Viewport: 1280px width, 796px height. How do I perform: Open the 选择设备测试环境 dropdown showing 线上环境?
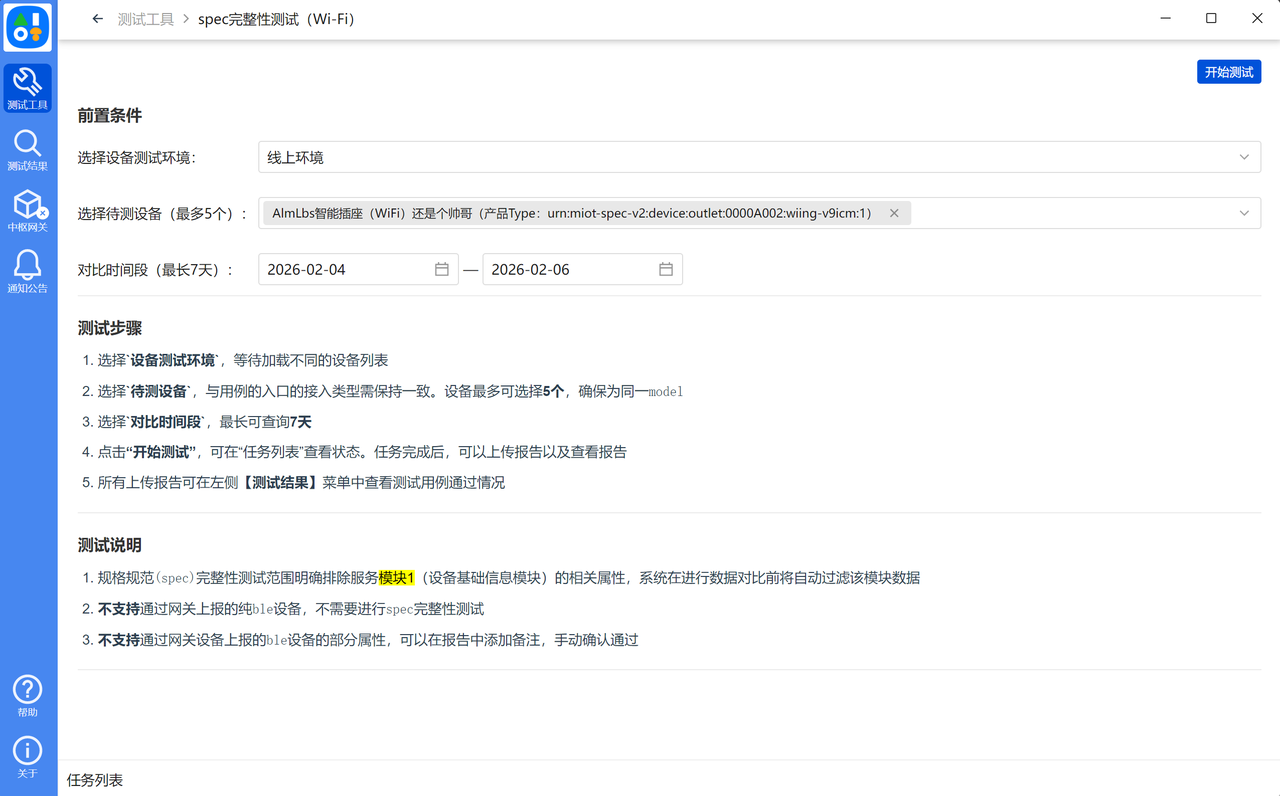(x=759, y=157)
